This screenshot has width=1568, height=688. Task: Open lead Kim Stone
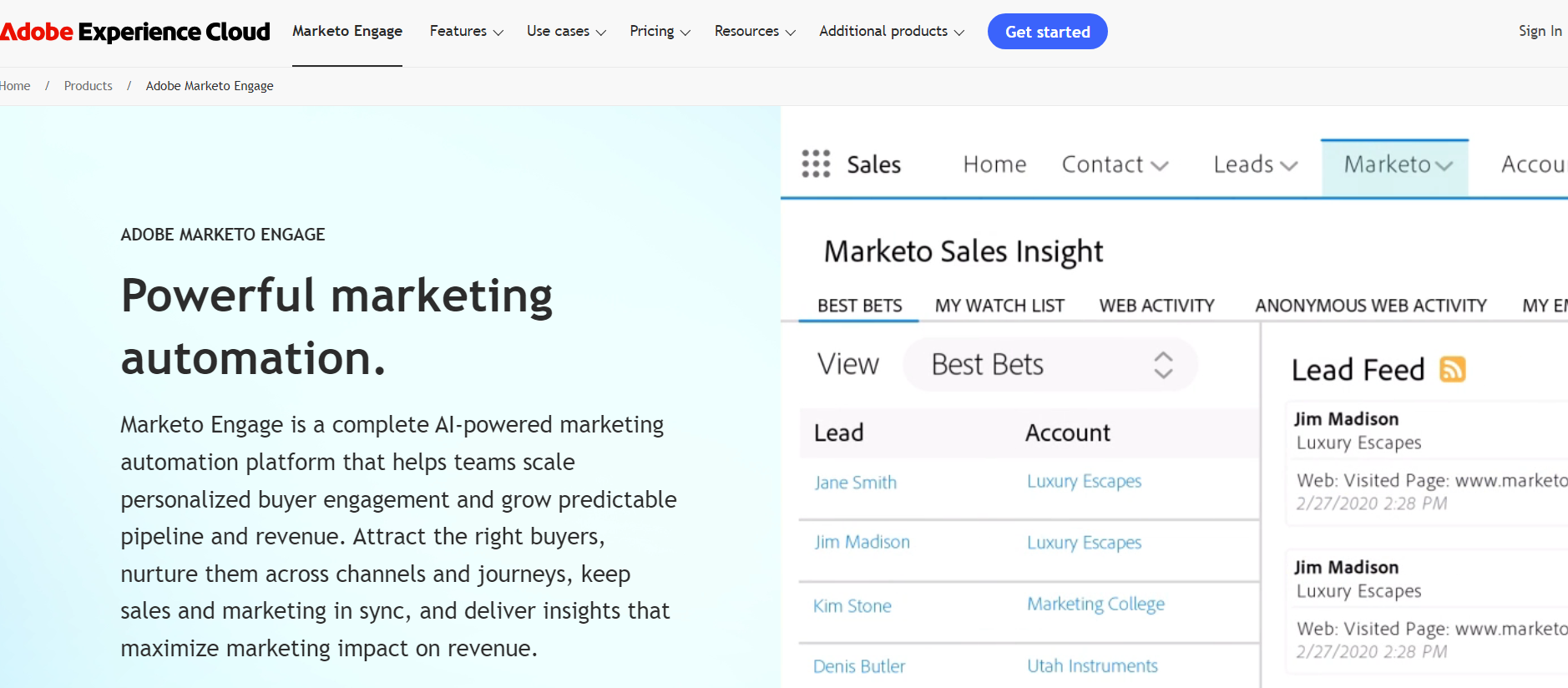coord(852,606)
